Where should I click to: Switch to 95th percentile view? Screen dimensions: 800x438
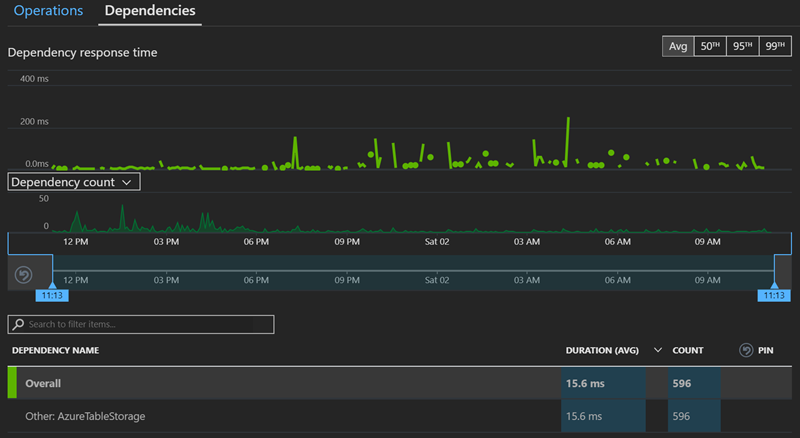pyautogui.click(x=742, y=46)
